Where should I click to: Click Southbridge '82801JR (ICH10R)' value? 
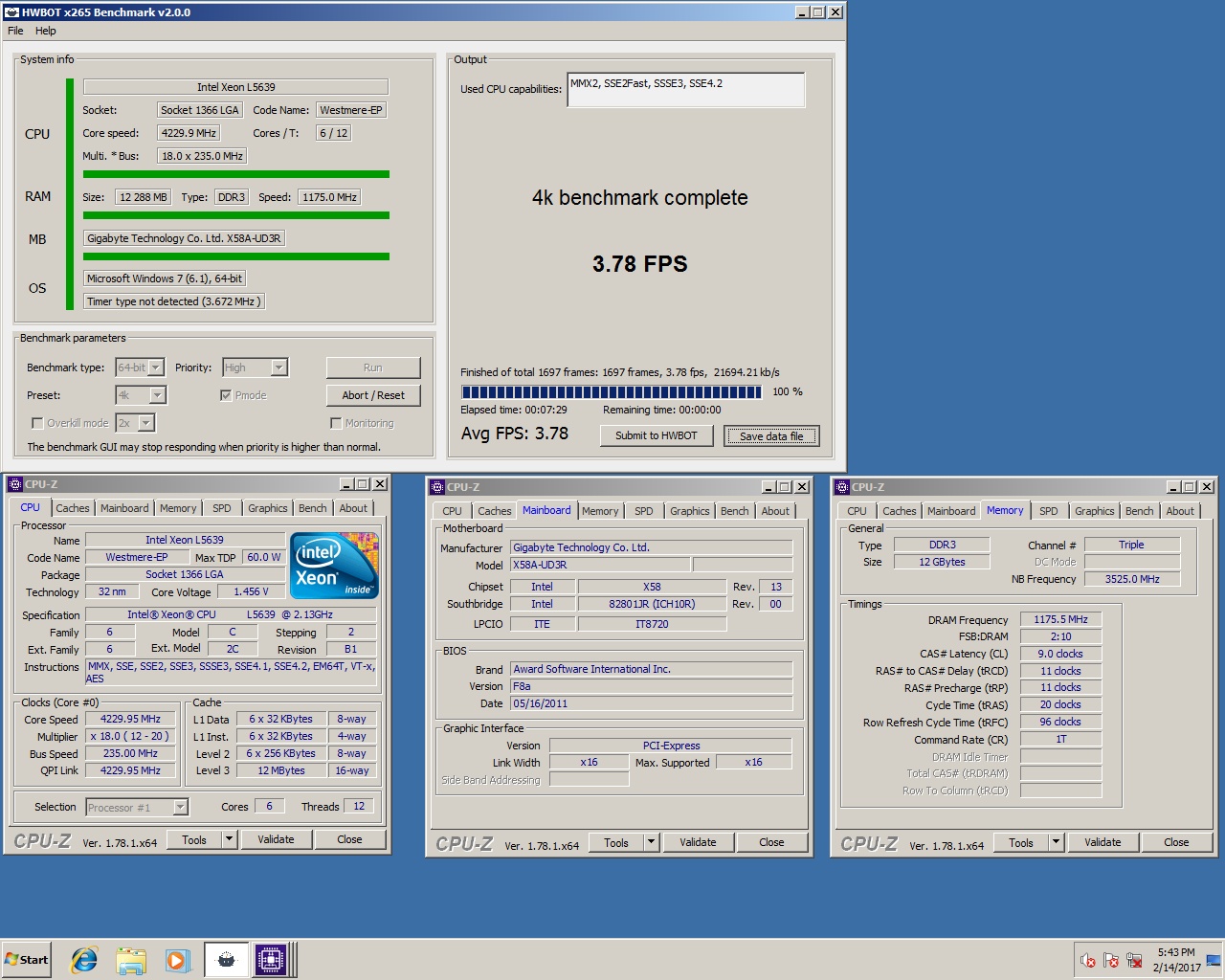652,604
